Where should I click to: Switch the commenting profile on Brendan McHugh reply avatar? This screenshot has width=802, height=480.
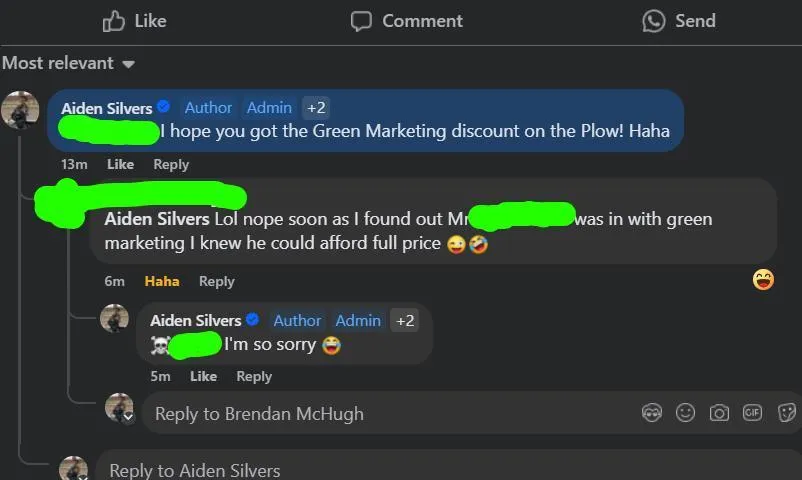[119, 407]
